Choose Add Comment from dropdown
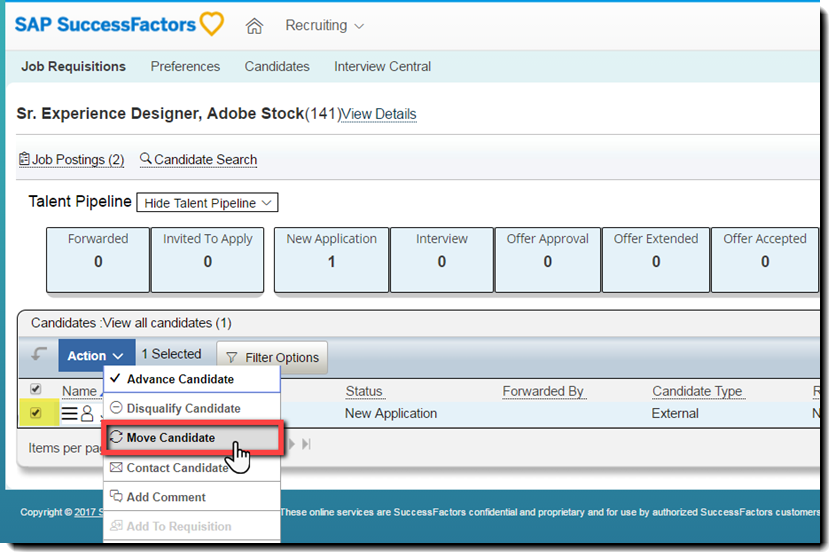The height and width of the screenshot is (552, 829). pos(165,497)
